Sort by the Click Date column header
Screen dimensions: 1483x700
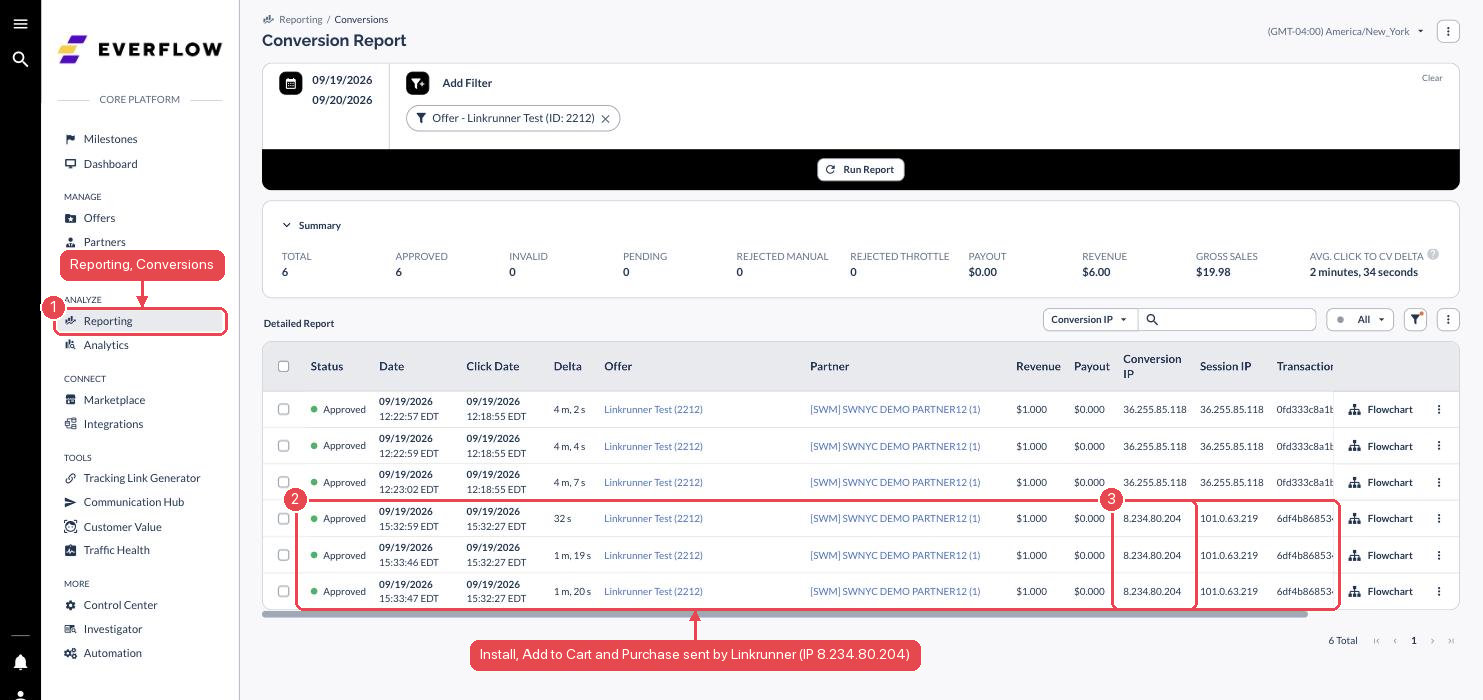point(492,366)
